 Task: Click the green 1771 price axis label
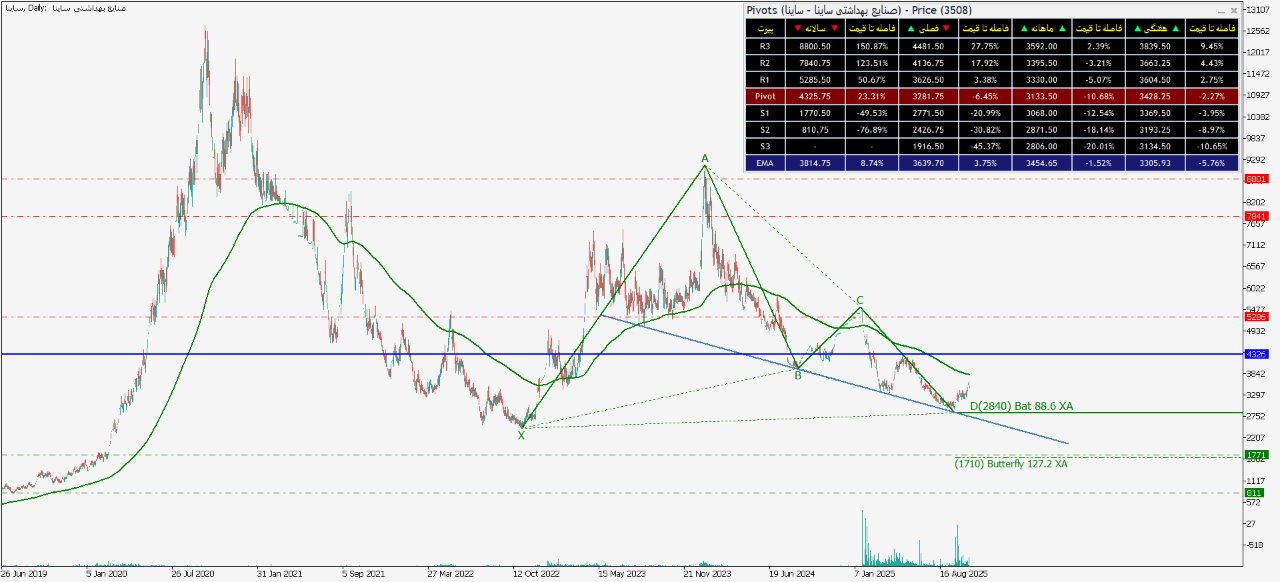[x=1256, y=455]
